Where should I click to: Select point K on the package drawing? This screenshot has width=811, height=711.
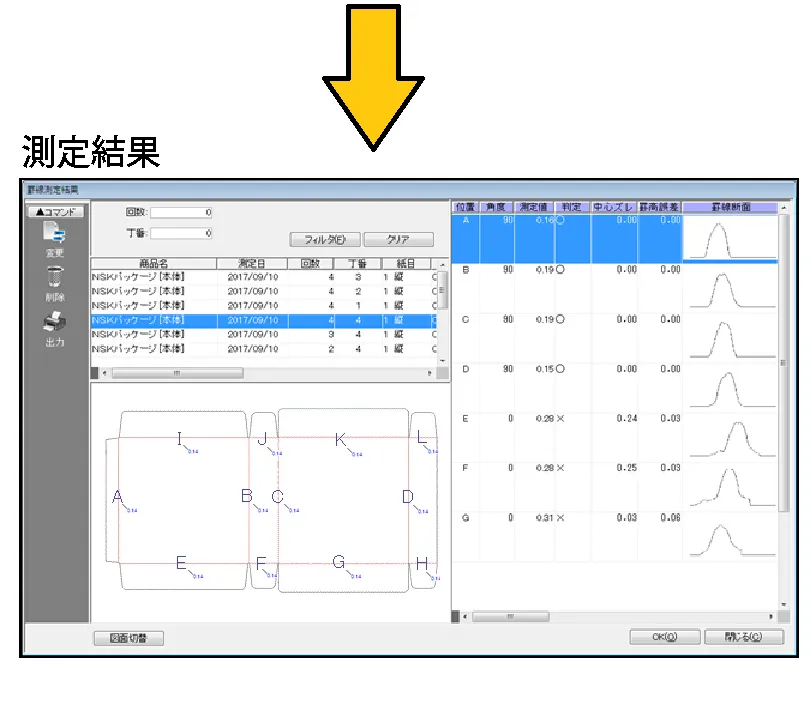tap(340, 439)
